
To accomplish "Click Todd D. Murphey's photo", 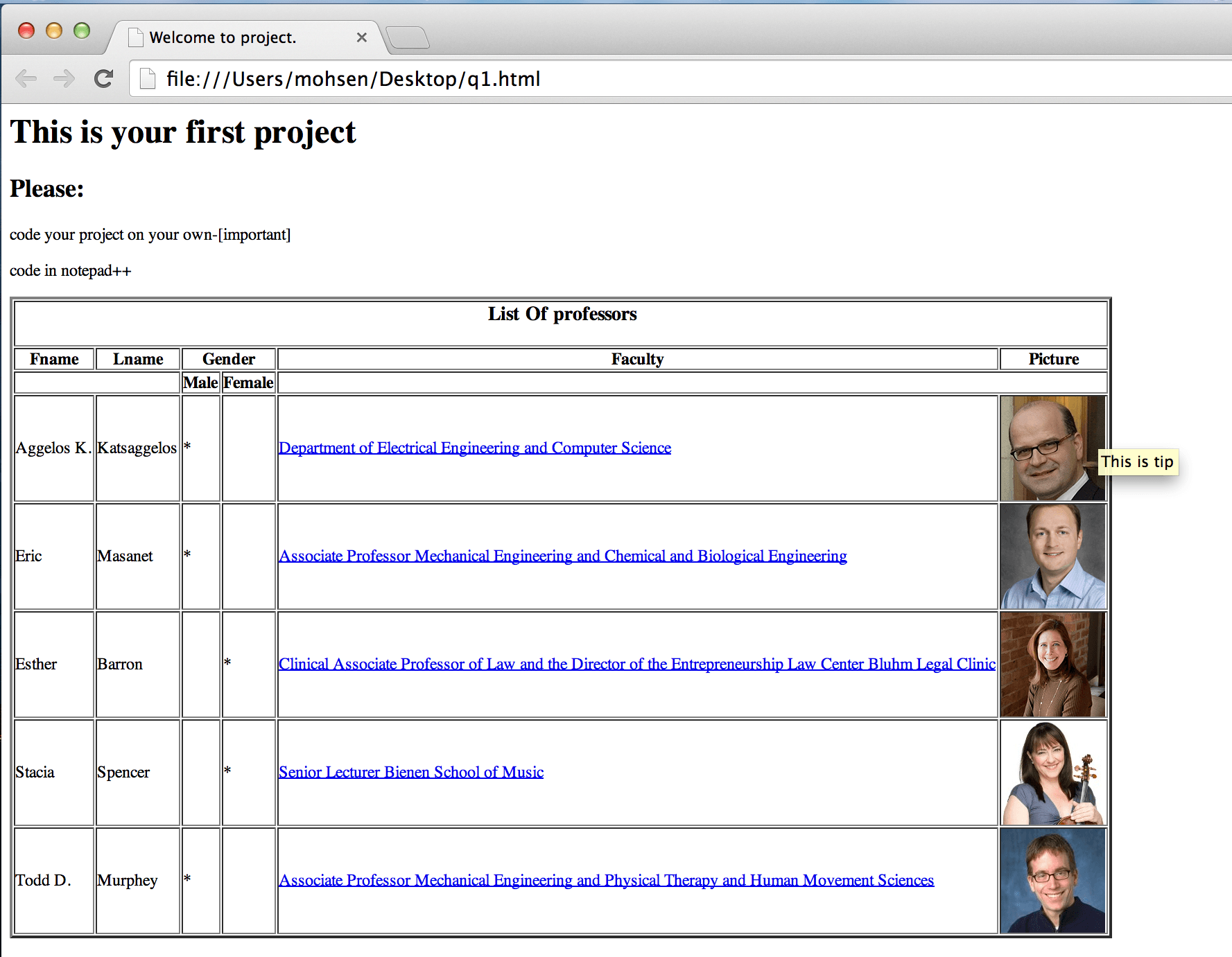I will click(x=1052, y=881).
